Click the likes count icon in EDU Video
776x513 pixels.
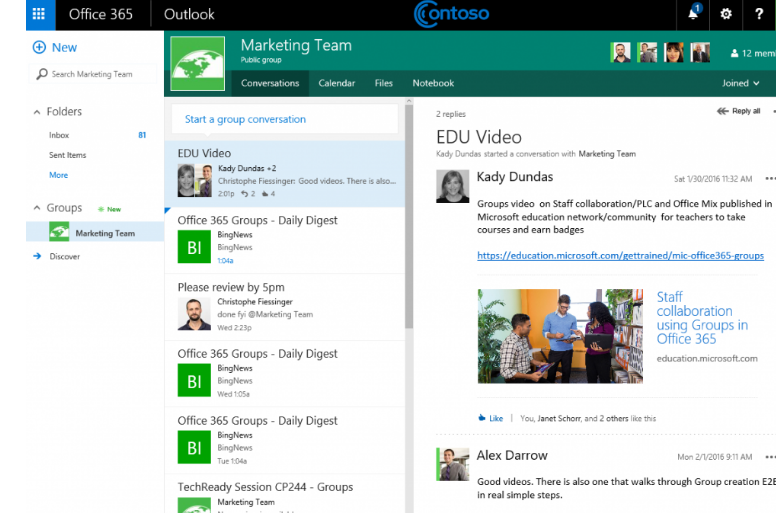[x=265, y=193]
